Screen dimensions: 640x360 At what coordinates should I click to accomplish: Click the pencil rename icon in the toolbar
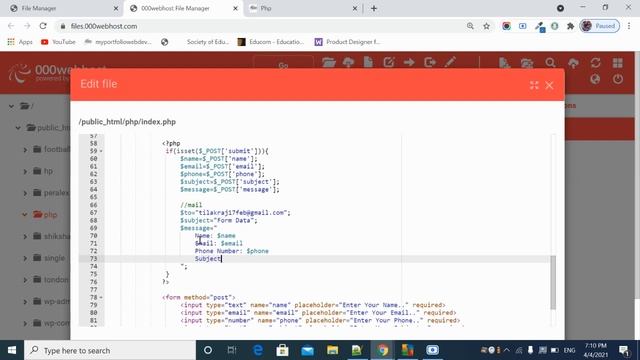[x=450, y=62]
